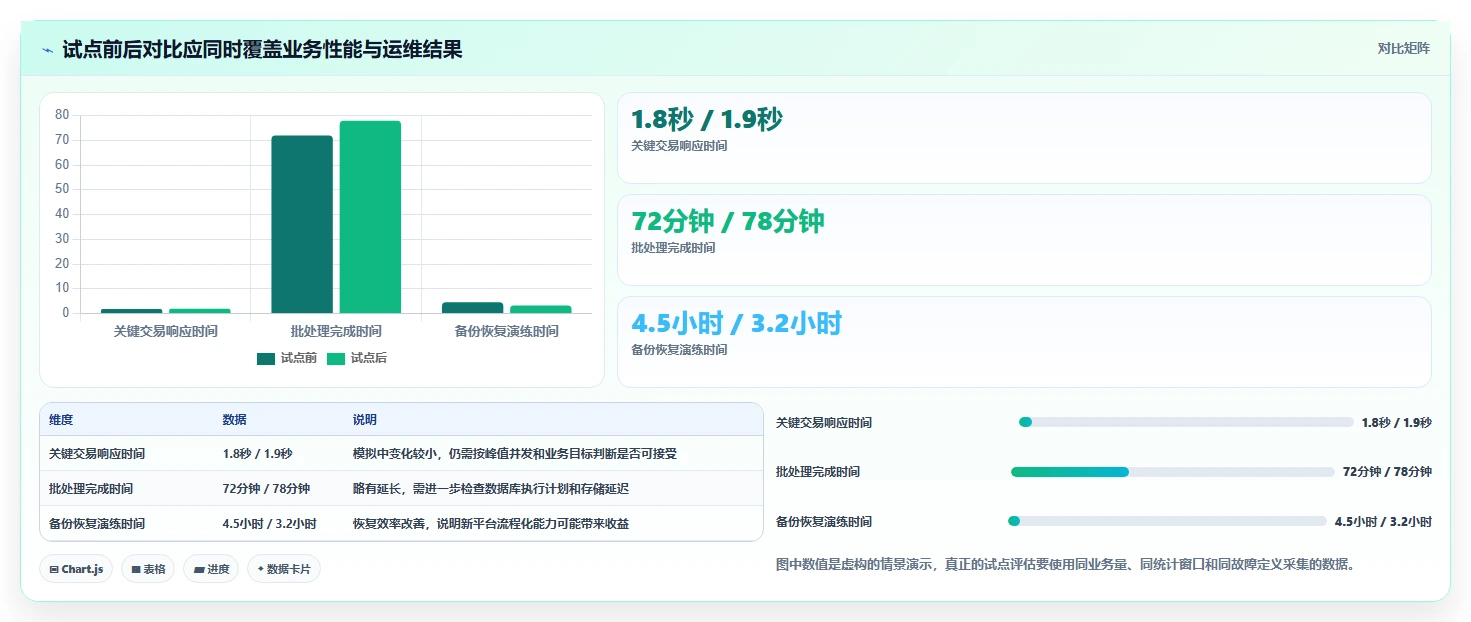Open the 4.5小时 / 3.2小时 data card
This screenshot has height=622, width=1471.
point(1024,342)
